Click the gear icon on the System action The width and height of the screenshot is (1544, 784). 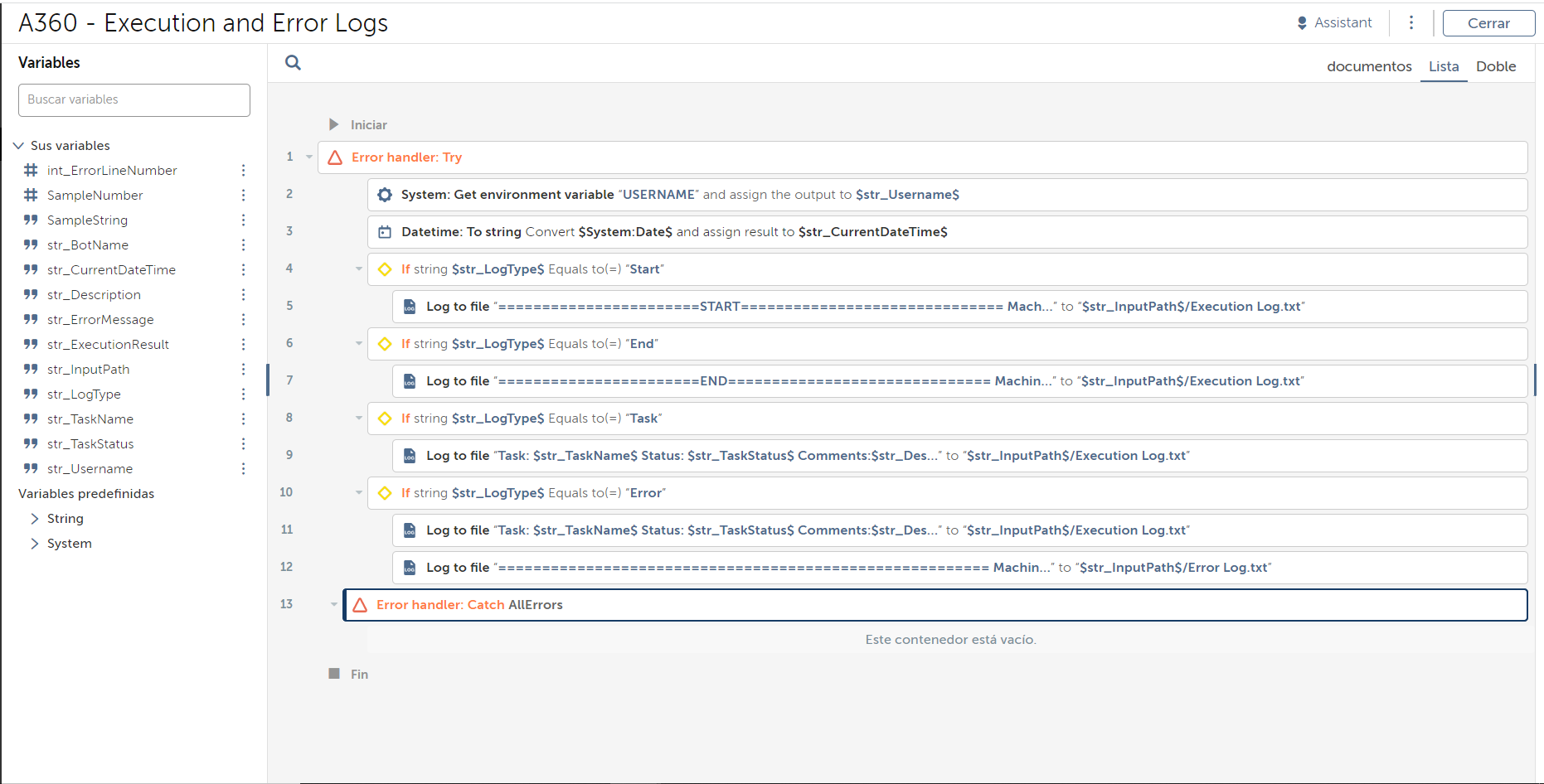pos(385,195)
